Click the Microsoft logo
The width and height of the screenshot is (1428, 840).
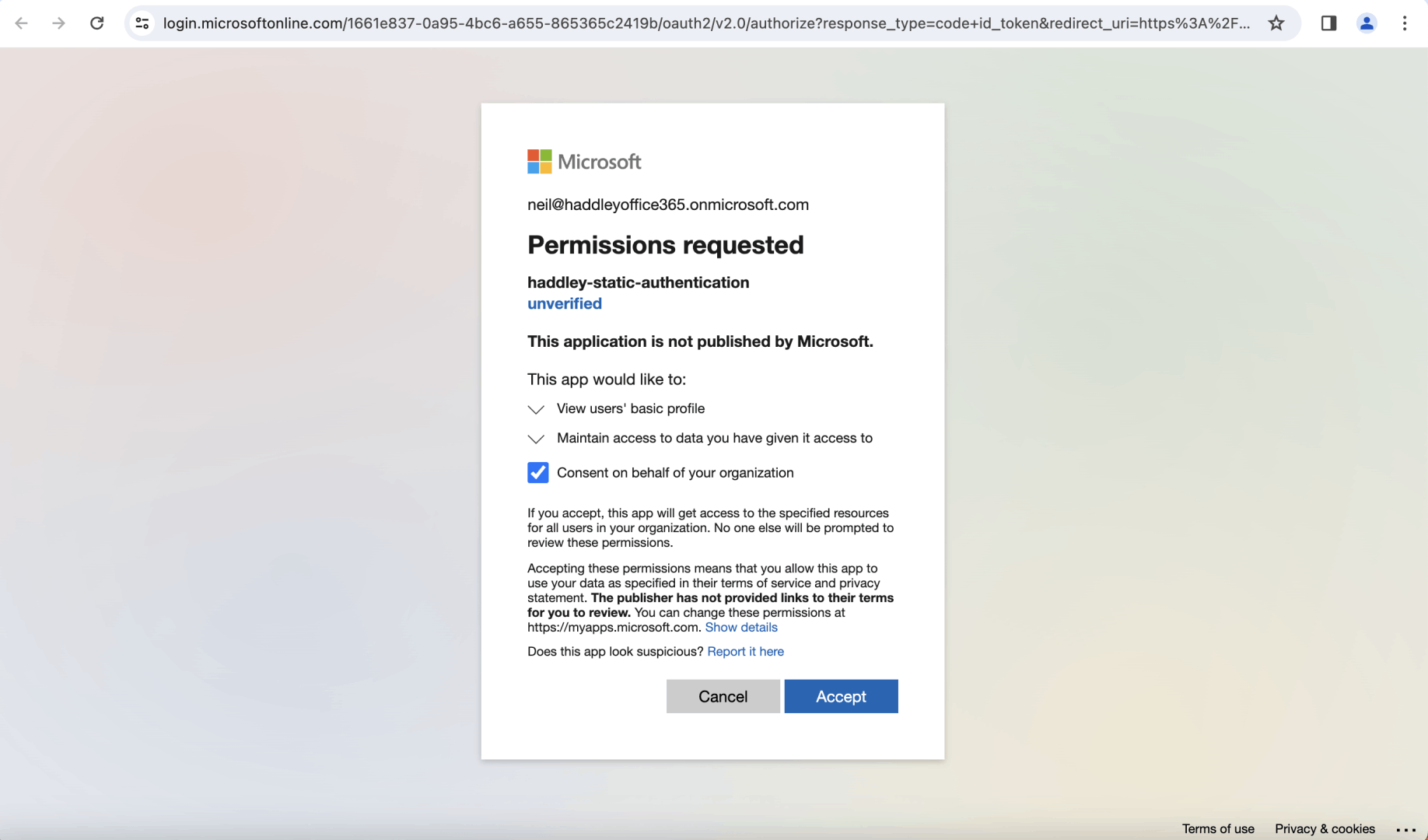click(584, 162)
